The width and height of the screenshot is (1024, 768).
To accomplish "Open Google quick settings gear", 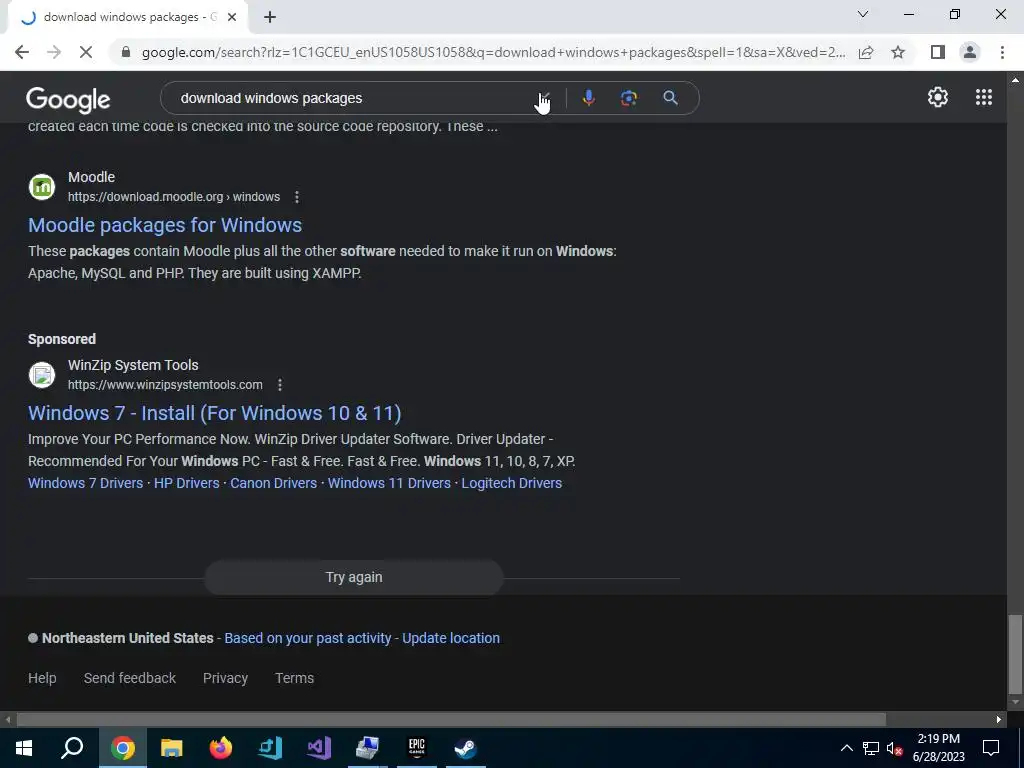I will pos(938,97).
